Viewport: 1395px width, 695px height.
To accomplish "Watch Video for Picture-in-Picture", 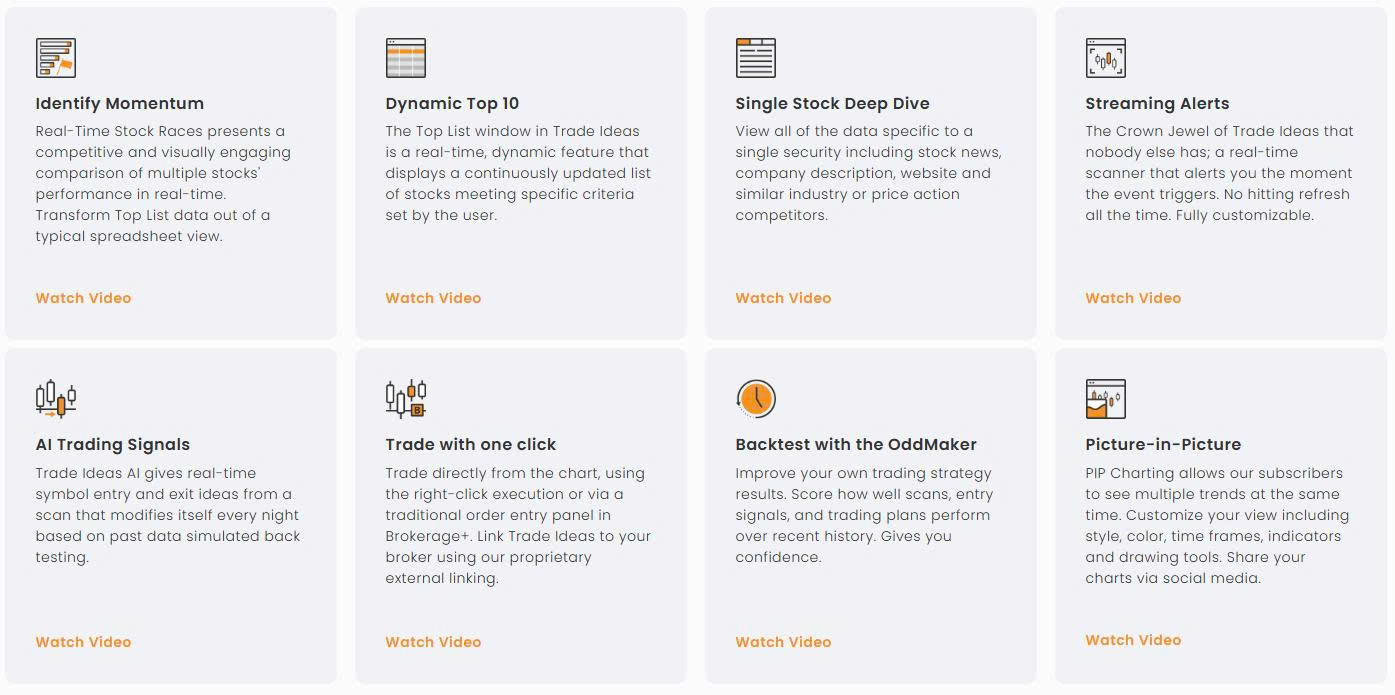I will (x=1133, y=640).
